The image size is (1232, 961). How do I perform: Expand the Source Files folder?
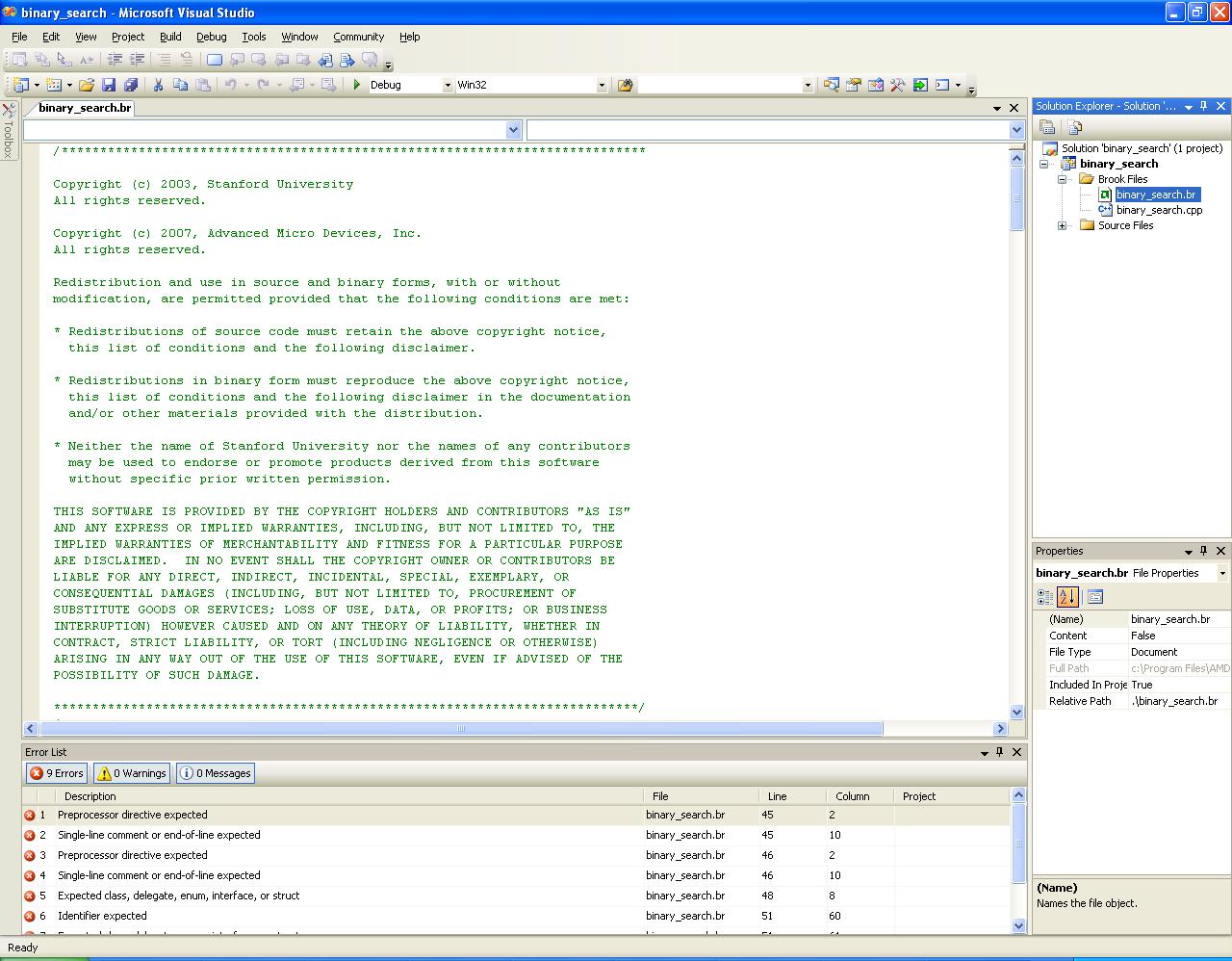pyautogui.click(x=1063, y=225)
